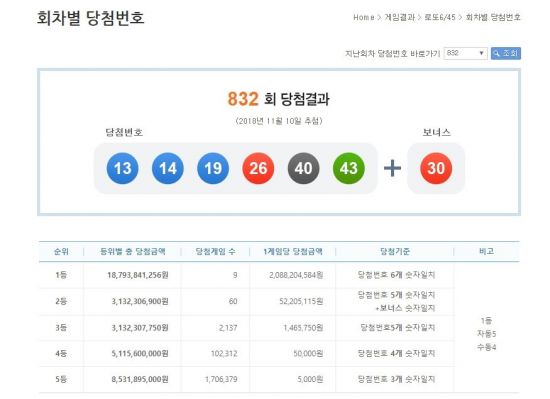Screen dimensions: 550x399
Task: Click the green lottery ball number 43
Action: [x=349, y=168]
